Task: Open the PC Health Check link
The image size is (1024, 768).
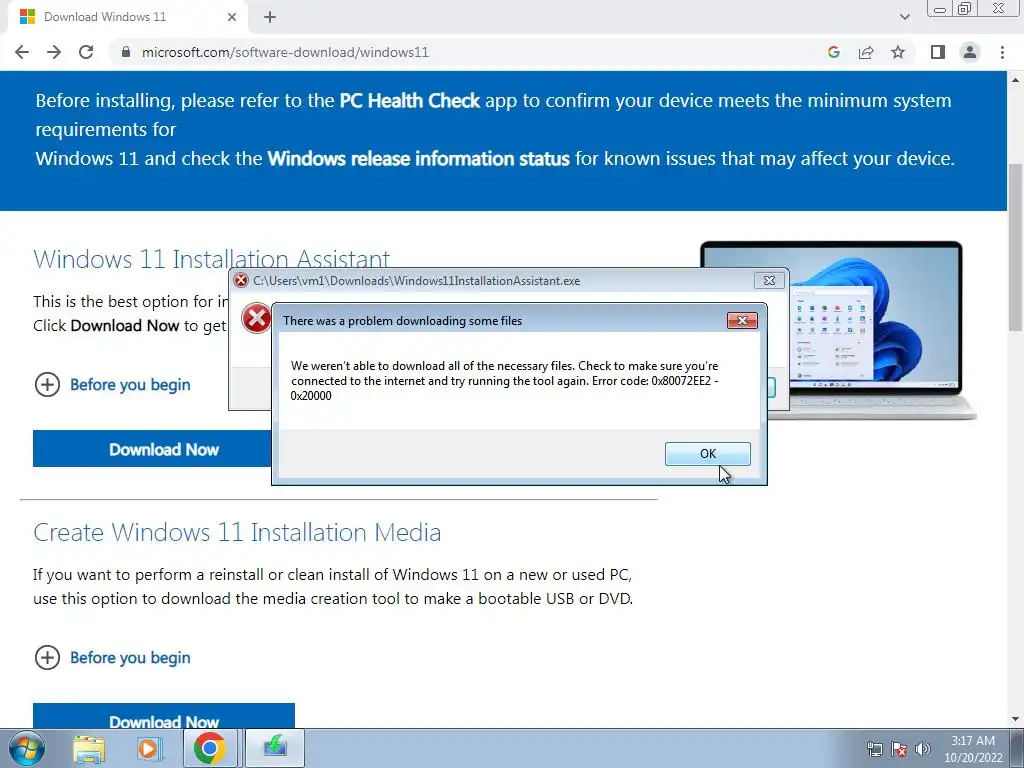Action: [409, 101]
